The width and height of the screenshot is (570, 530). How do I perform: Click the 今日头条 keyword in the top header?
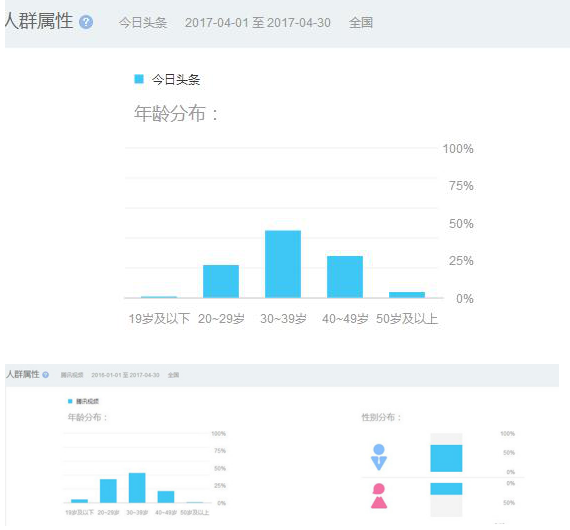point(143,23)
